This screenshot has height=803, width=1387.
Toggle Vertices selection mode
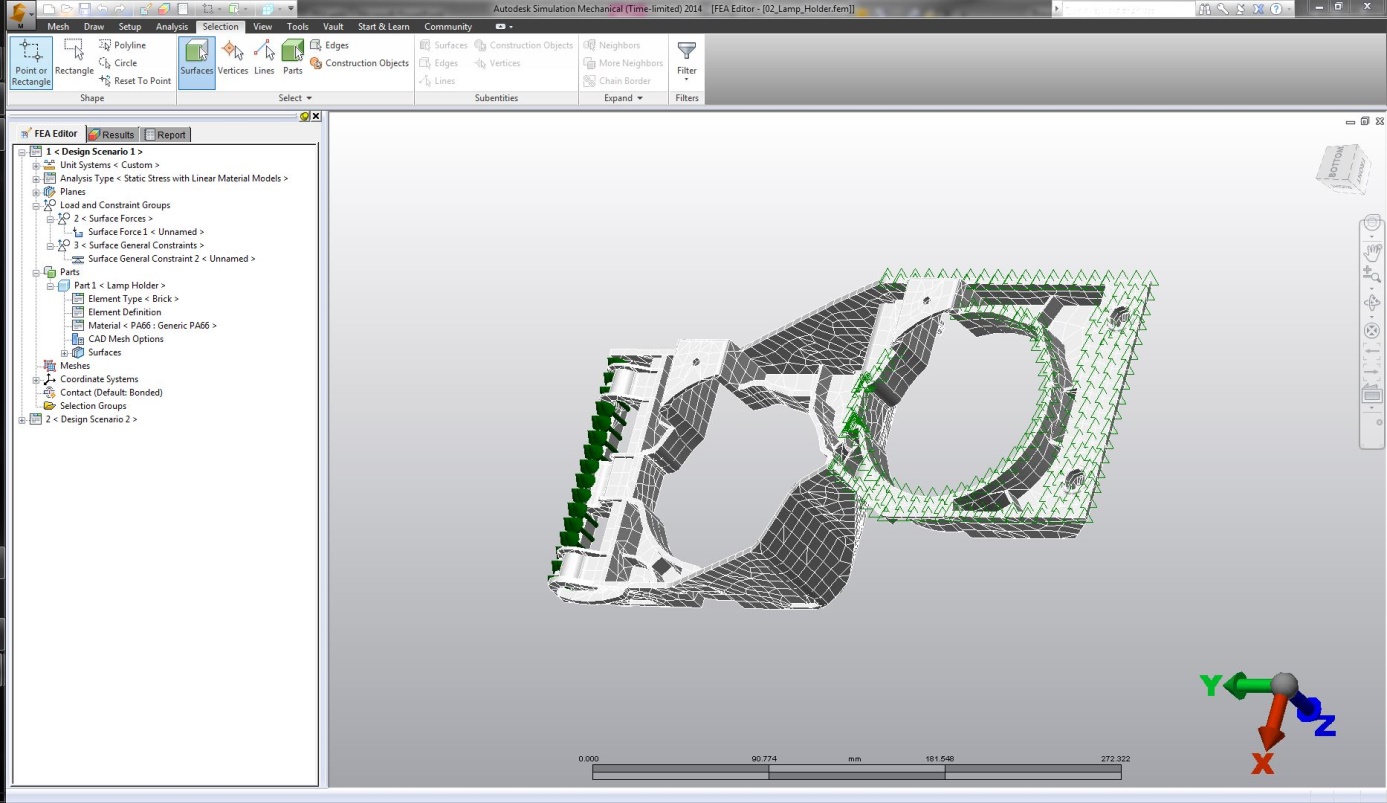click(233, 58)
